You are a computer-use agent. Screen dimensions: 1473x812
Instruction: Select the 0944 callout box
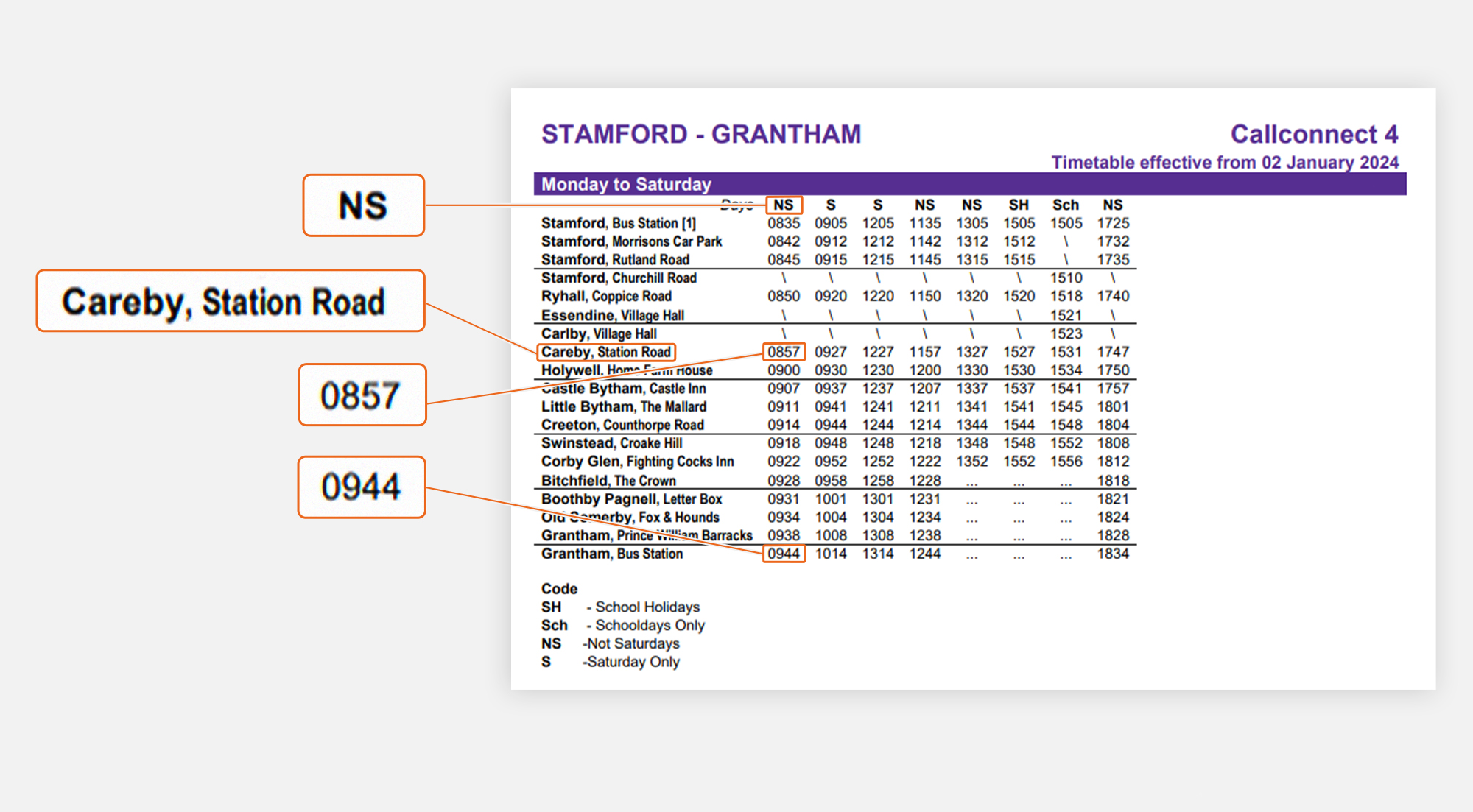[x=361, y=487]
